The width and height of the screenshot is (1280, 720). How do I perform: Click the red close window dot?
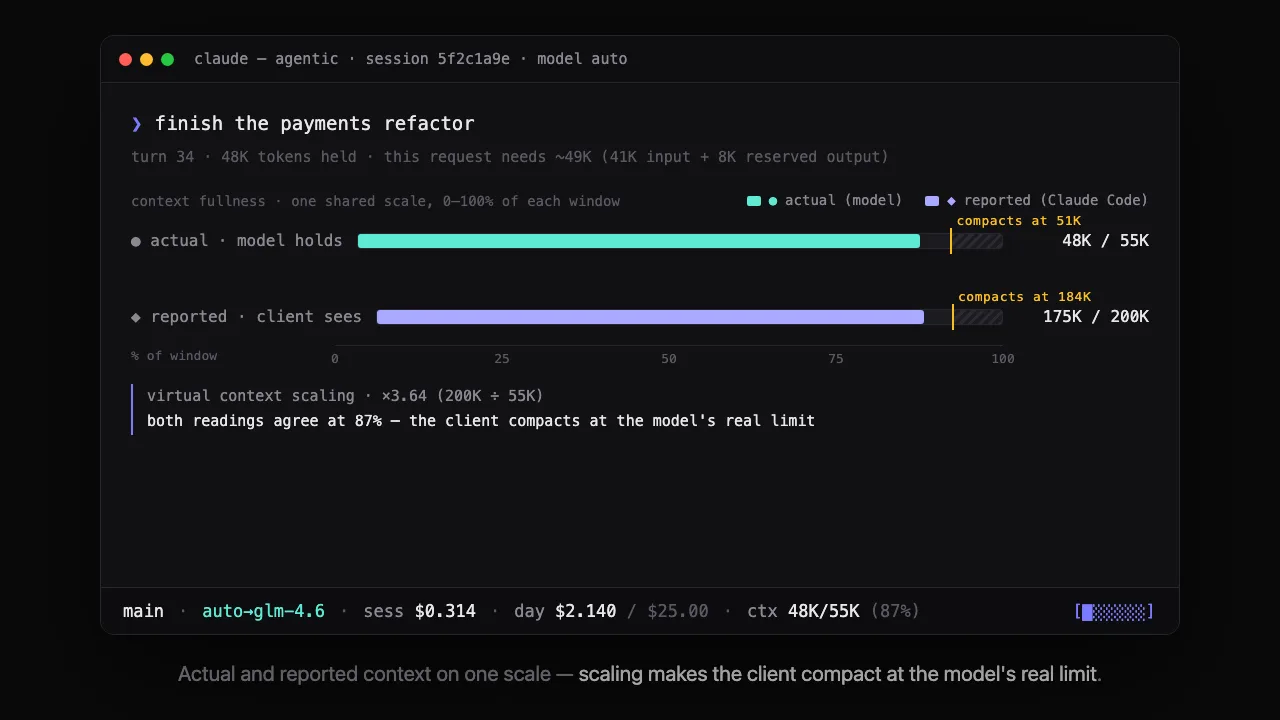click(125, 59)
